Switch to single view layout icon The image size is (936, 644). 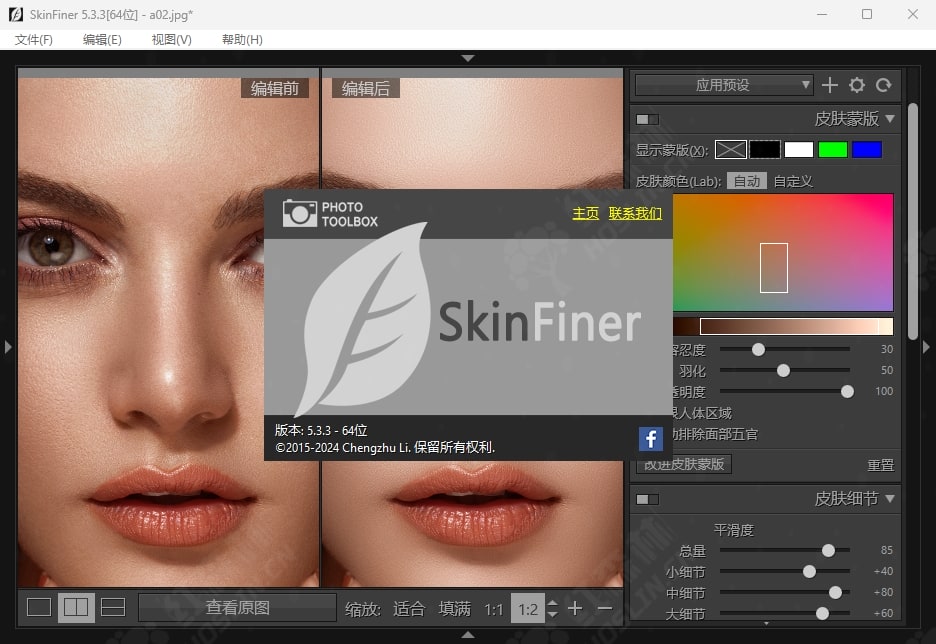(x=39, y=608)
